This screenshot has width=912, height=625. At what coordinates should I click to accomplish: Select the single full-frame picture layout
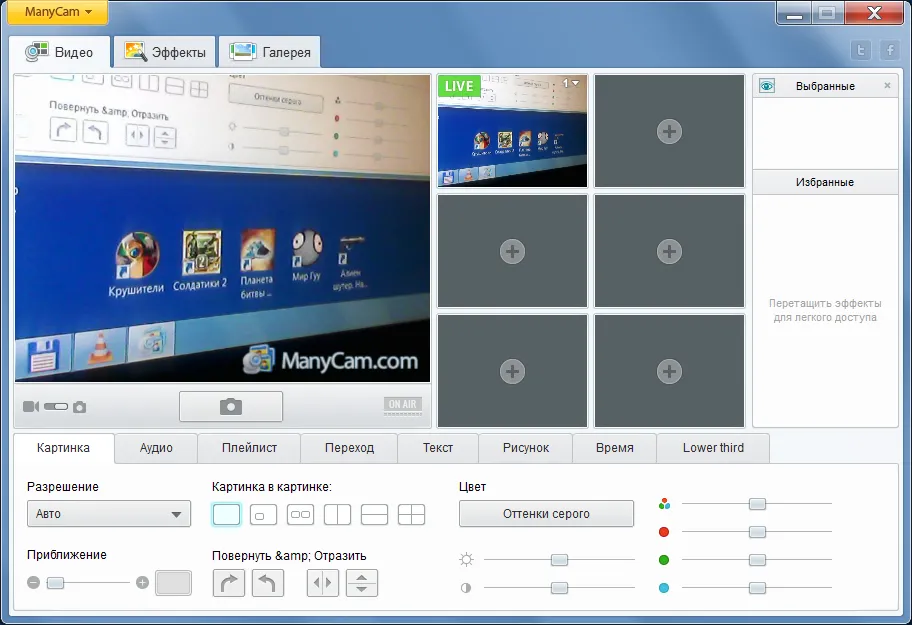point(226,515)
